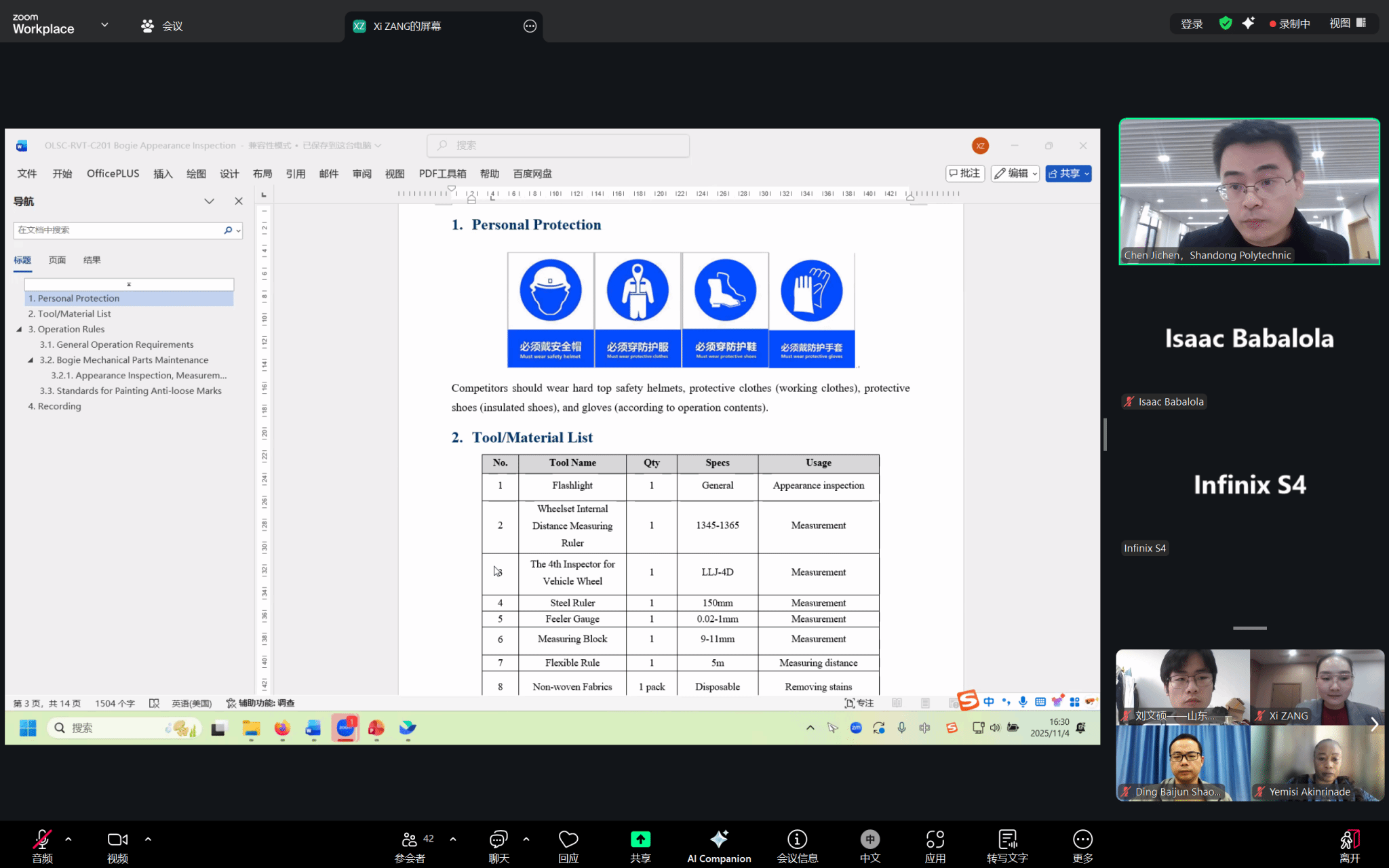Start video with the camera icon
Screen dimensions: 1389x868
(x=117, y=840)
